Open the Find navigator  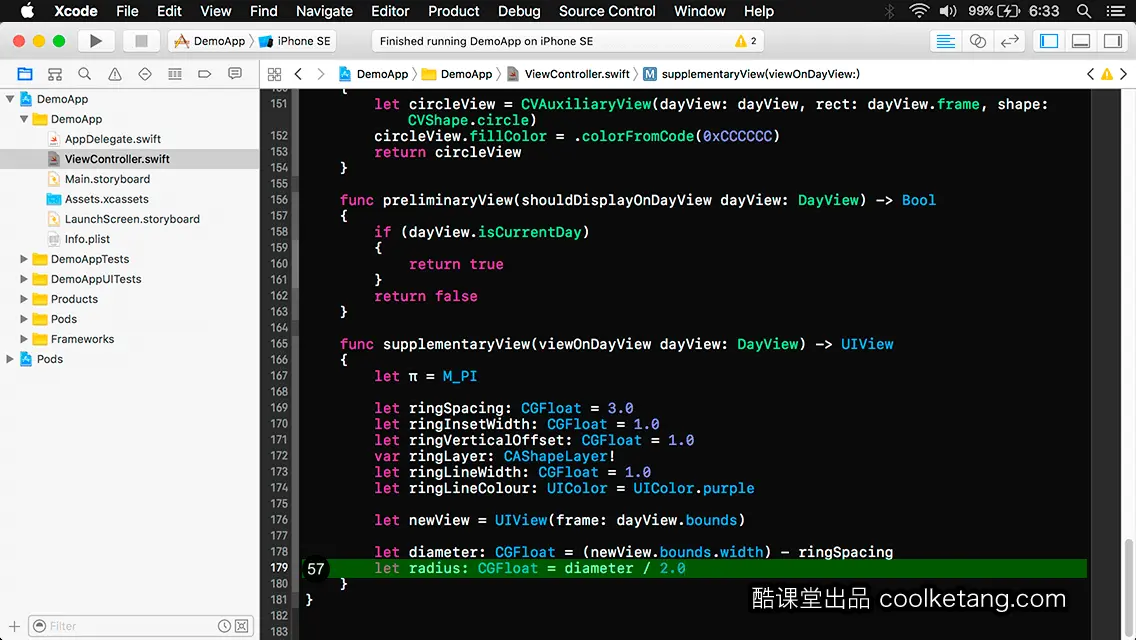(x=84, y=74)
